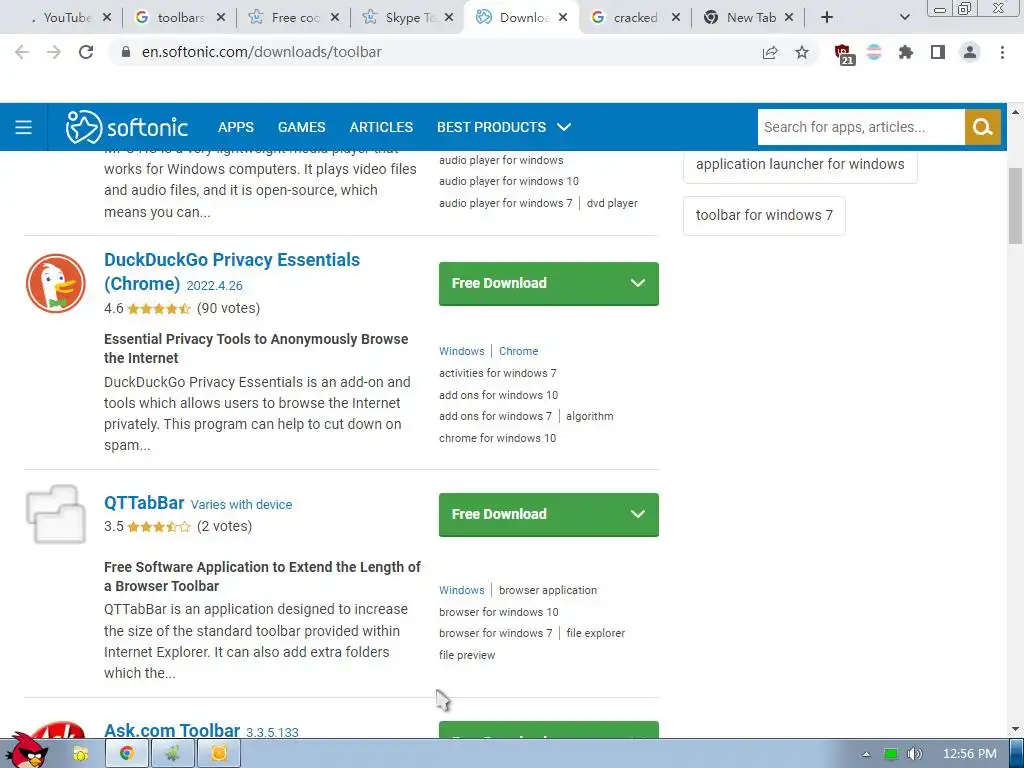Focus the Search for apps input field

coord(861,127)
